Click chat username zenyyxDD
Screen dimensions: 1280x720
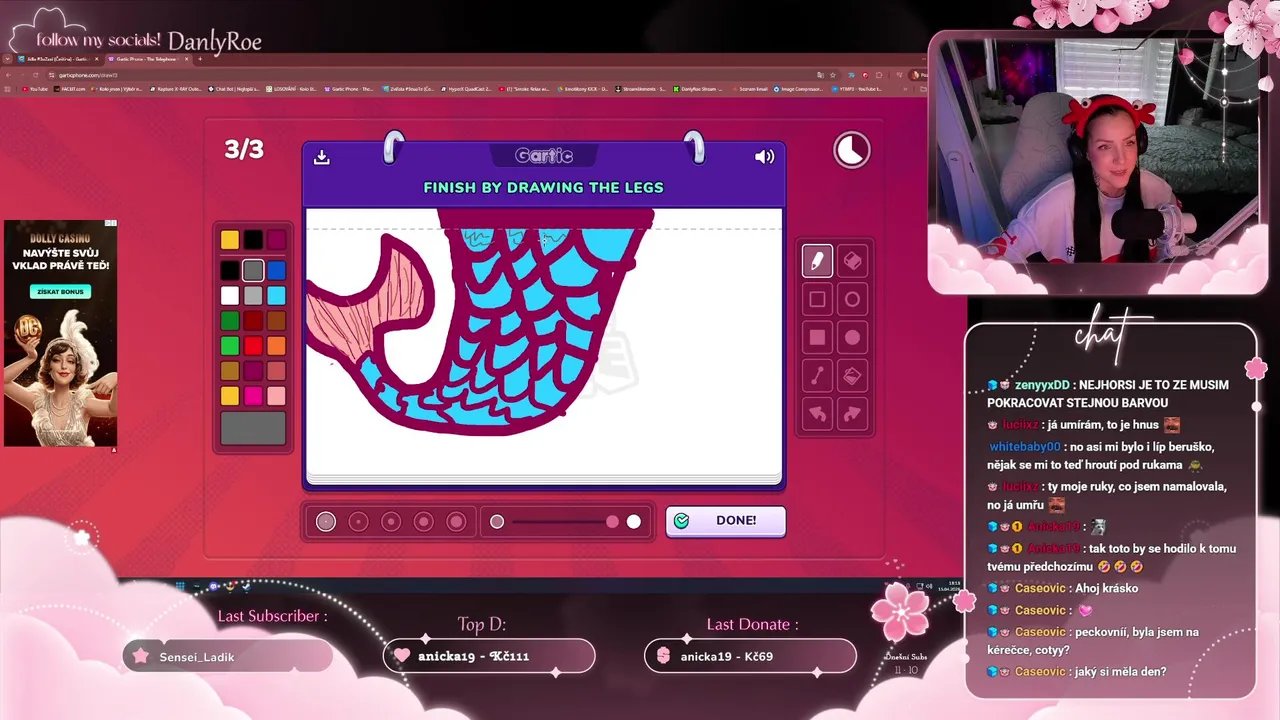1042,385
